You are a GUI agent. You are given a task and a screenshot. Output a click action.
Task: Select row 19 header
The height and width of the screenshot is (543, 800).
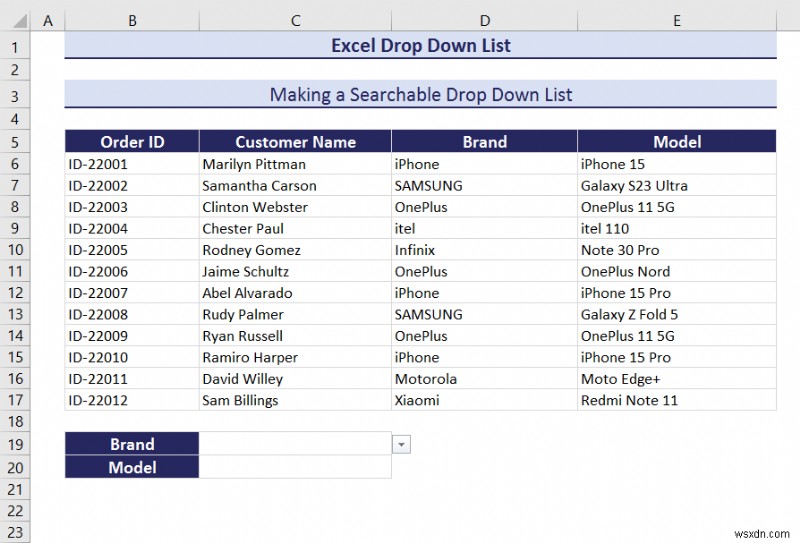[15, 443]
